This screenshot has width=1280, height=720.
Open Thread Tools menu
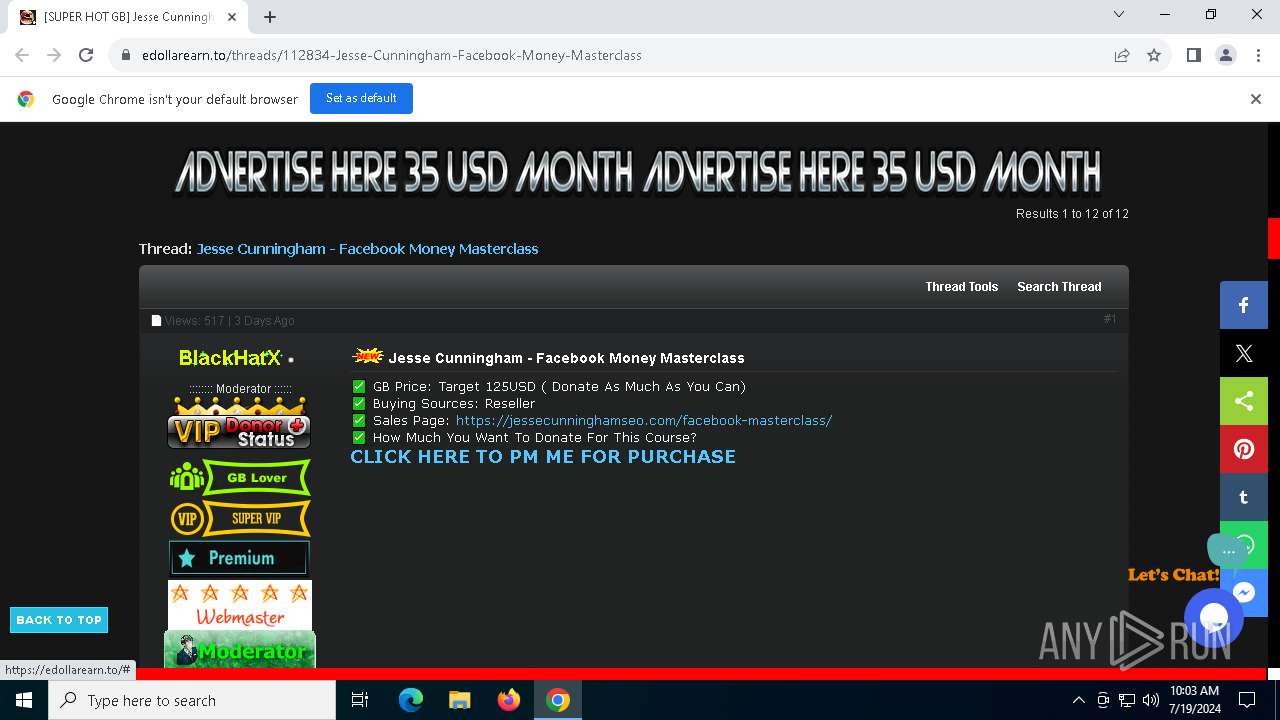point(961,287)
